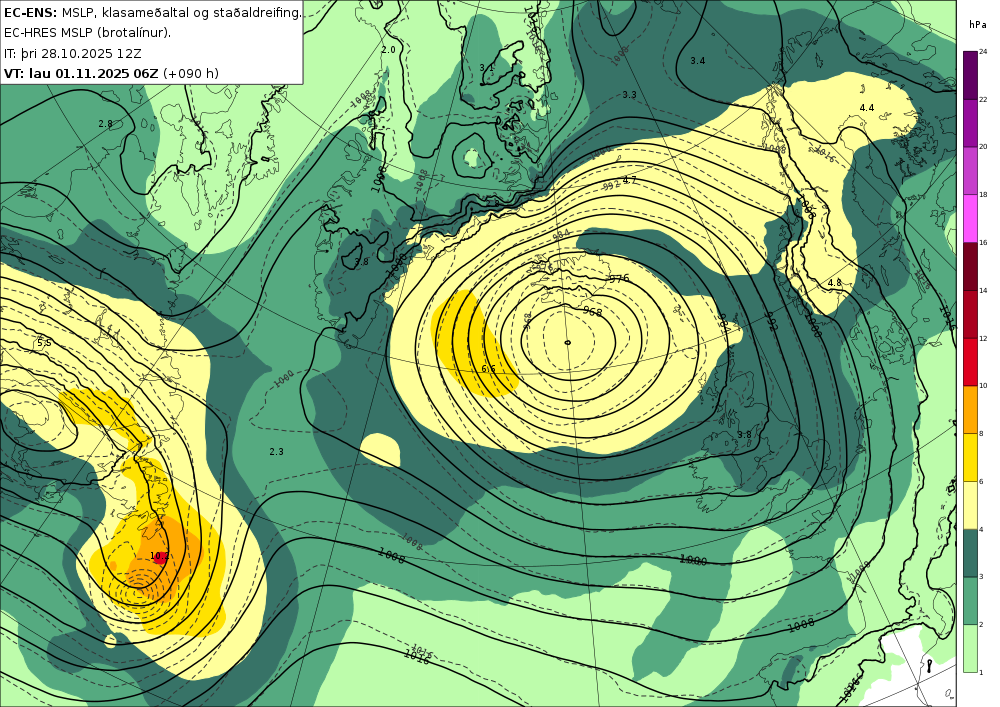Click the pink 16–18 hPa legend swatch

(970, 218)
